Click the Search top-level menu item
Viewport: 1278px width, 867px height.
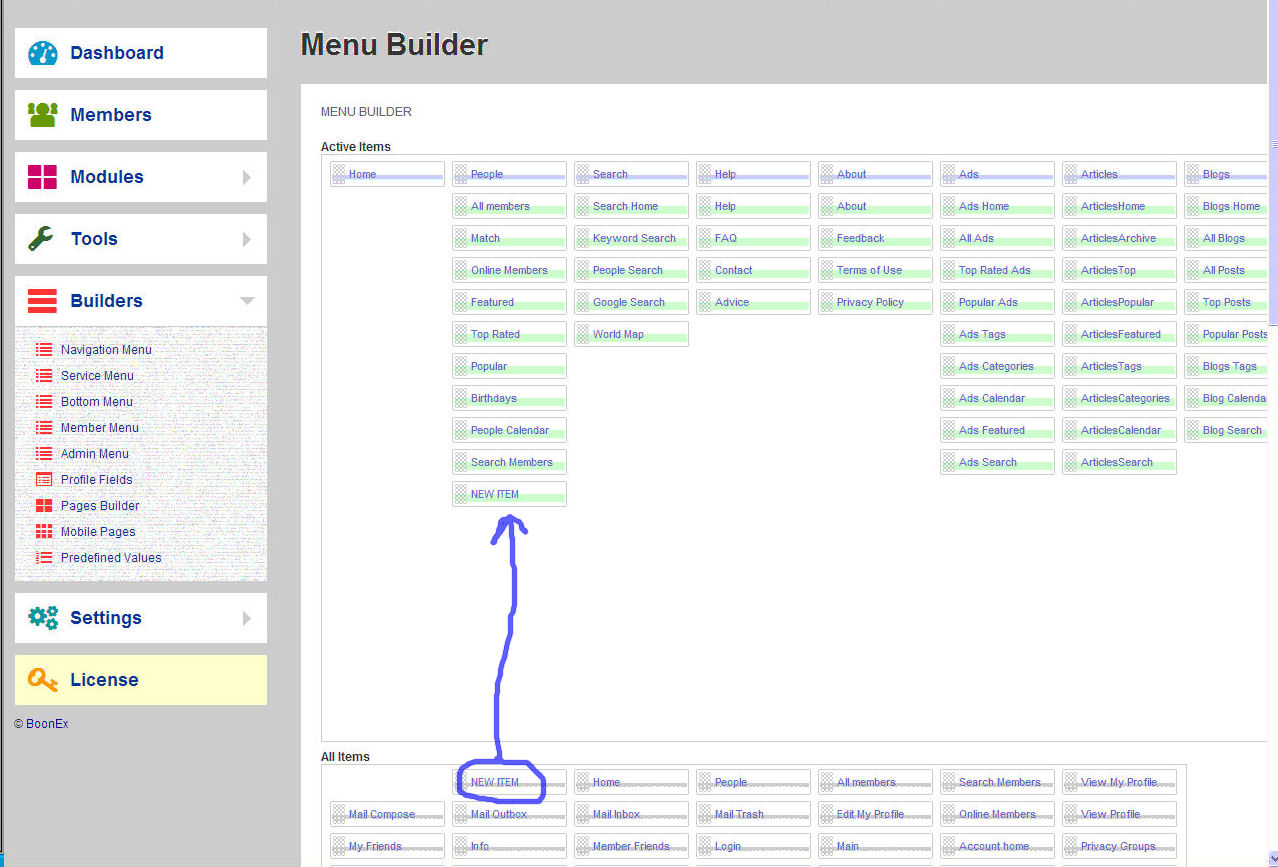[x=631, y=174]
